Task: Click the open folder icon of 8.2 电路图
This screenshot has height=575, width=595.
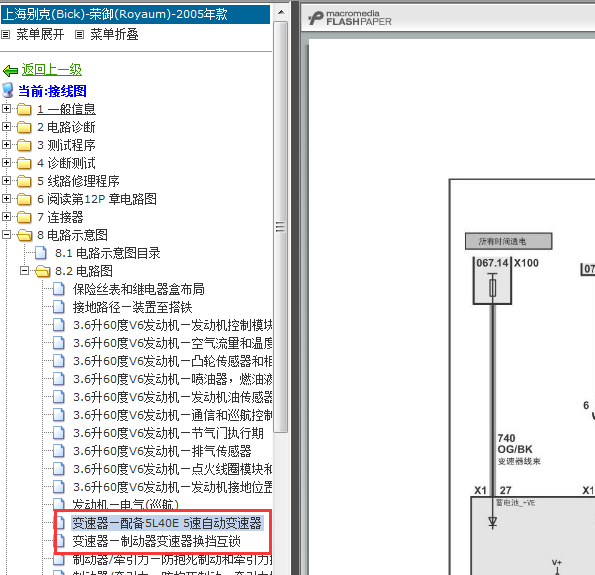Action: [42, 271]
